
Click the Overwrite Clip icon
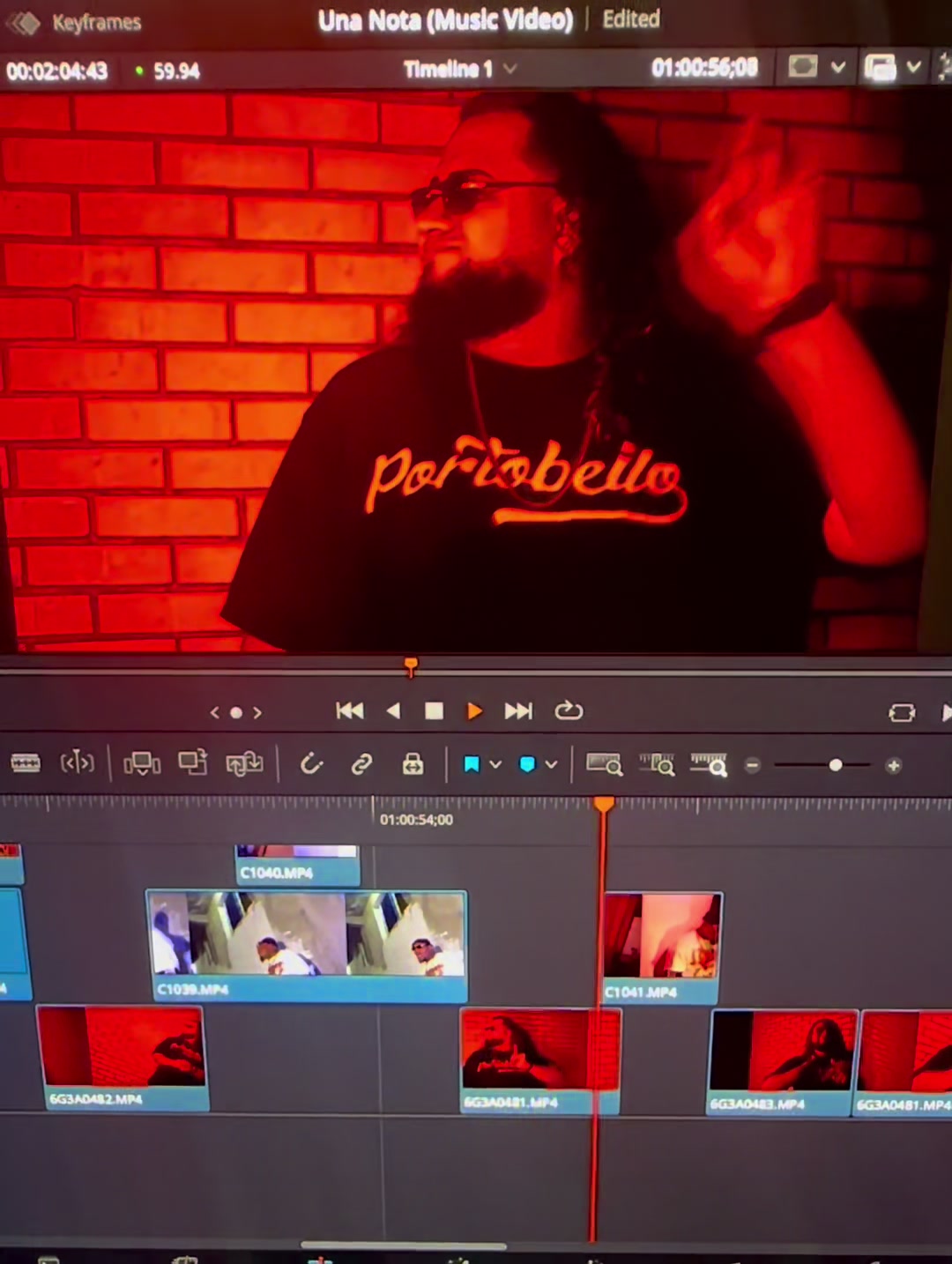click(x=193, y=762)
